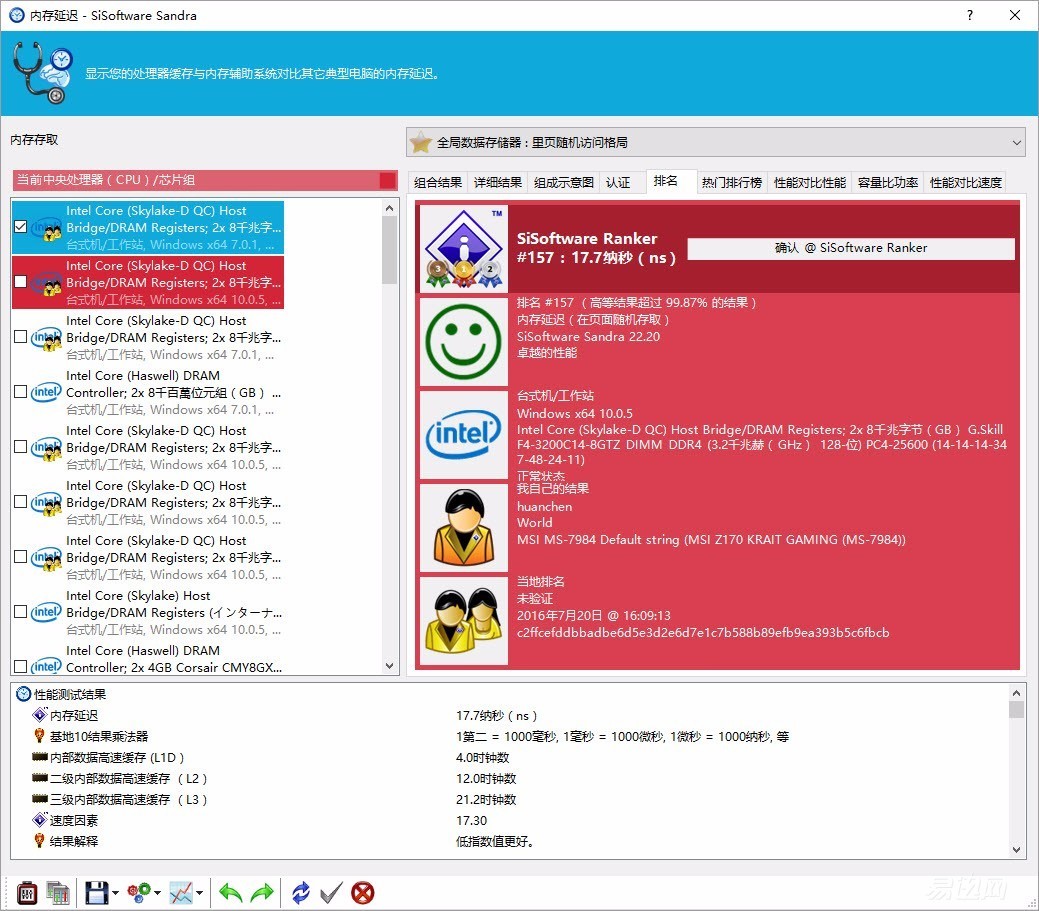1039x911 pixels.
Task: Open the save icon's dropdown arrow
Action: click(115, 893)
